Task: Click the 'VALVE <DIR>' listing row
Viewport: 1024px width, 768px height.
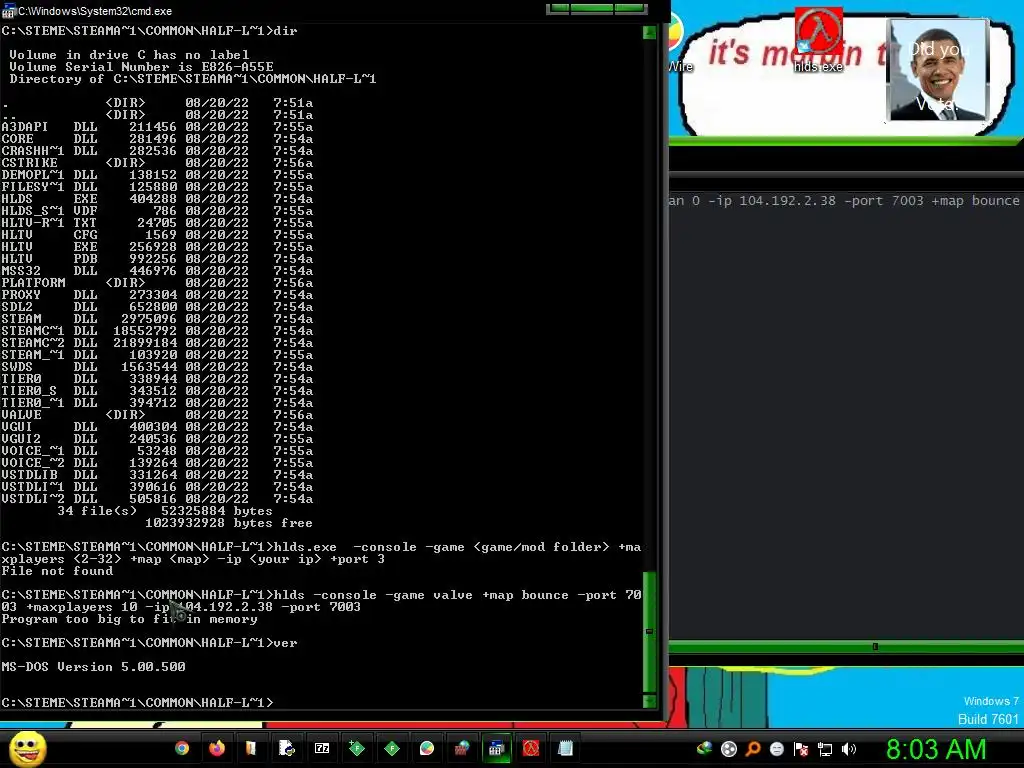Action: coord(157,415)
